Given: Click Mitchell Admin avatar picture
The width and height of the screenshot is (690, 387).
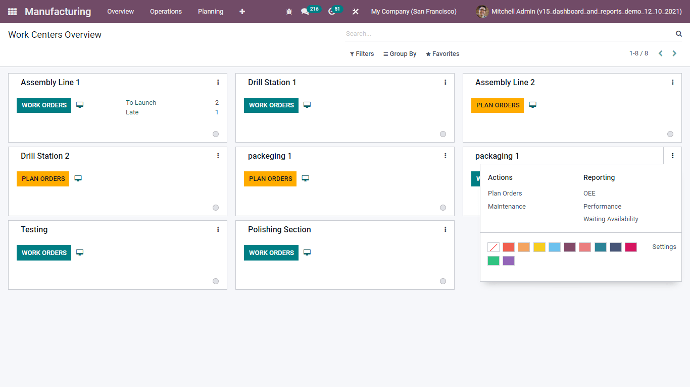Looking at the screenshot, I should pyautogui.click(x=482, y=12).
